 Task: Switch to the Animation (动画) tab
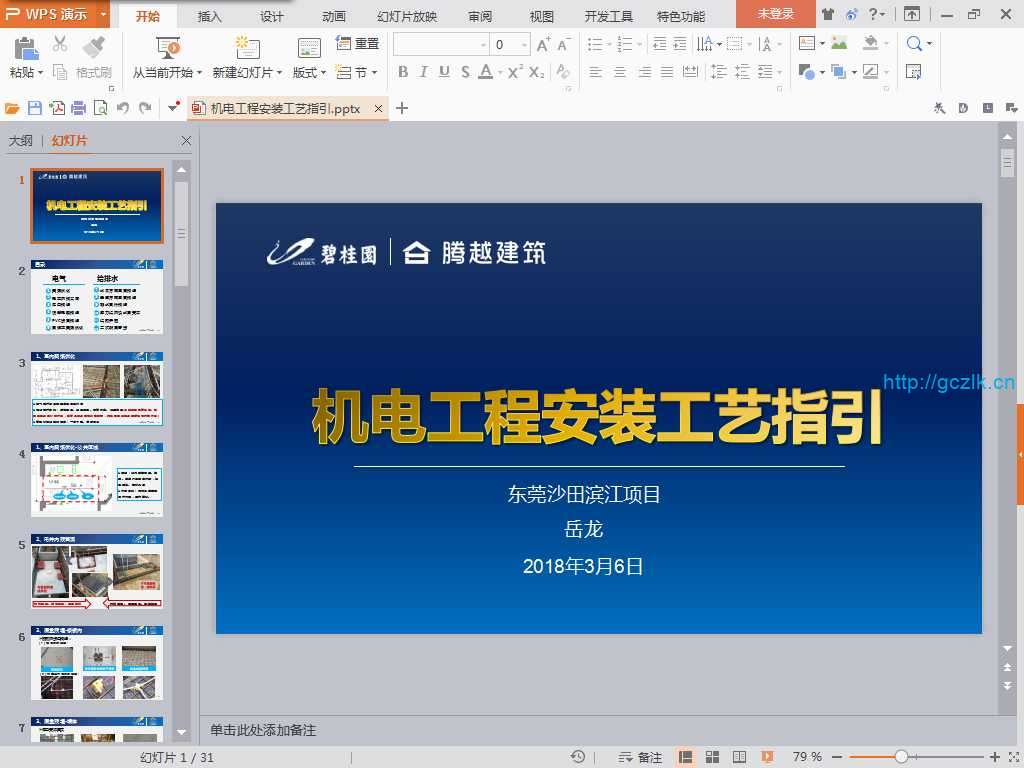pos(334,16)
